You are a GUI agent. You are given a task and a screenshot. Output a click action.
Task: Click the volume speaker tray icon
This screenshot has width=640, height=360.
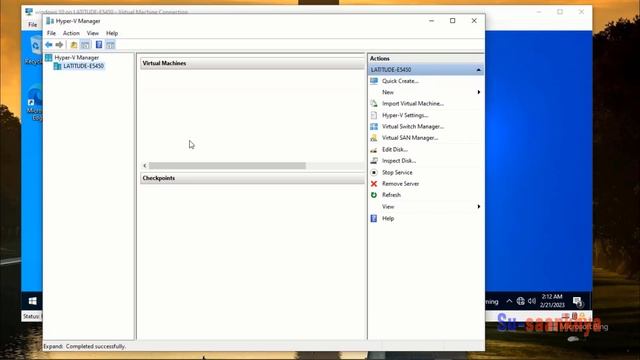pyautogui.click(x=531, y=301)
